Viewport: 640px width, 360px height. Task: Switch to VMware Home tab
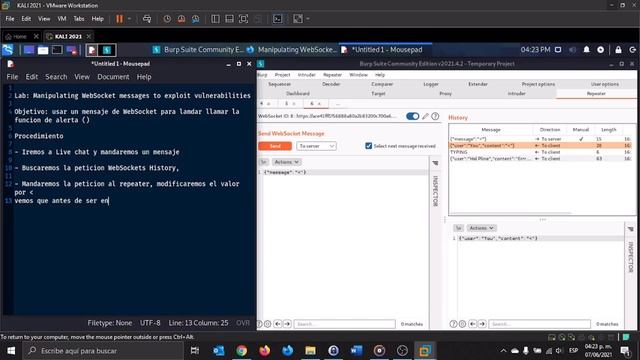(20, 36)
